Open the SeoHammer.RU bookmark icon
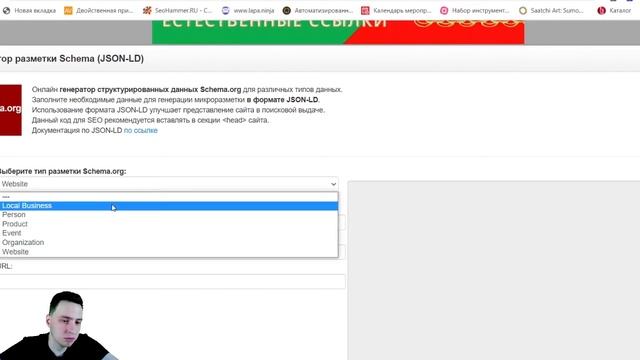640x360 pixels. click(147, 11)
